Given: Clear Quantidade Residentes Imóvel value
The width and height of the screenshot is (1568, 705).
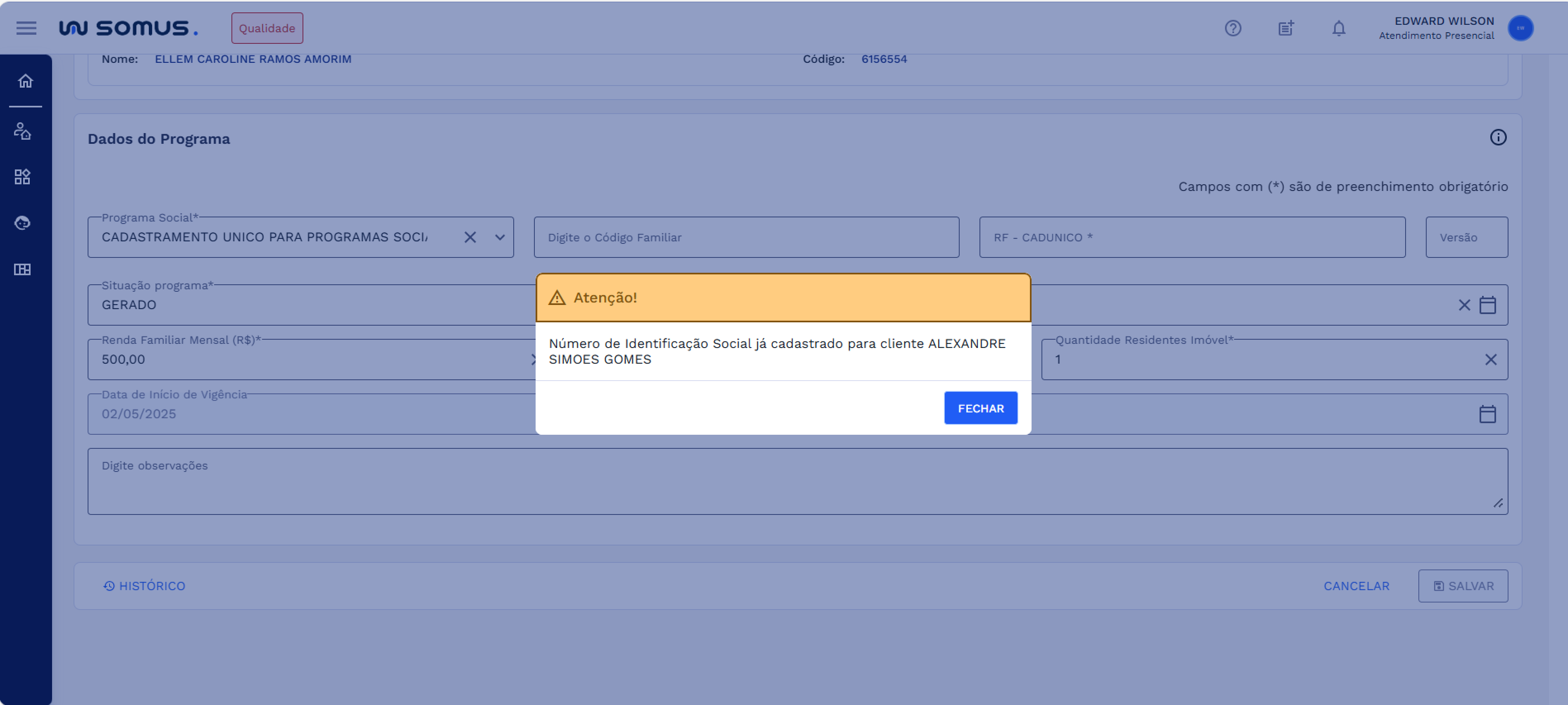Looking at the screenshot, I should point(1490,360).
